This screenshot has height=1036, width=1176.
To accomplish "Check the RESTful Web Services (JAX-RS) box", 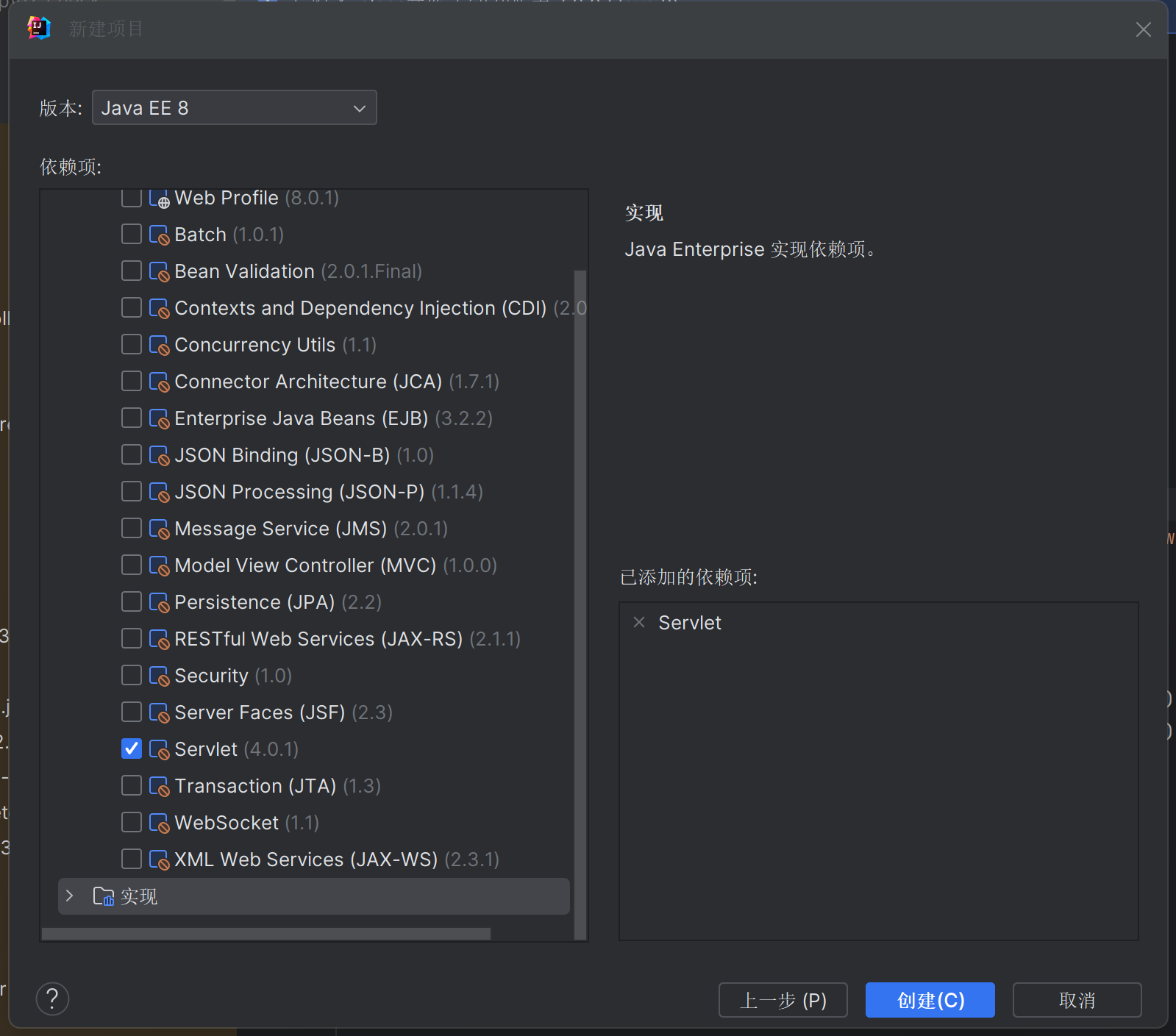I will [132, 638].
